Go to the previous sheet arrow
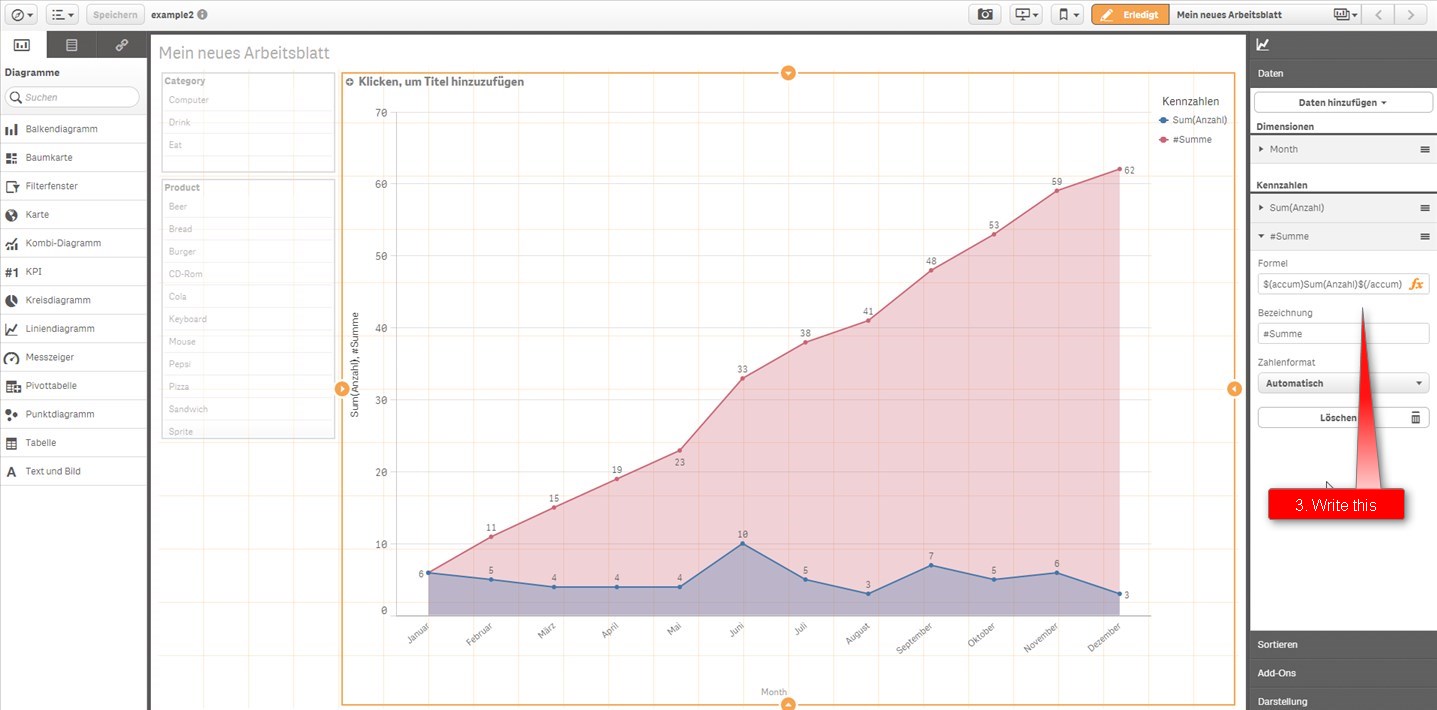This screenshot has width=1437, height=710. [x=1378, y=15]
